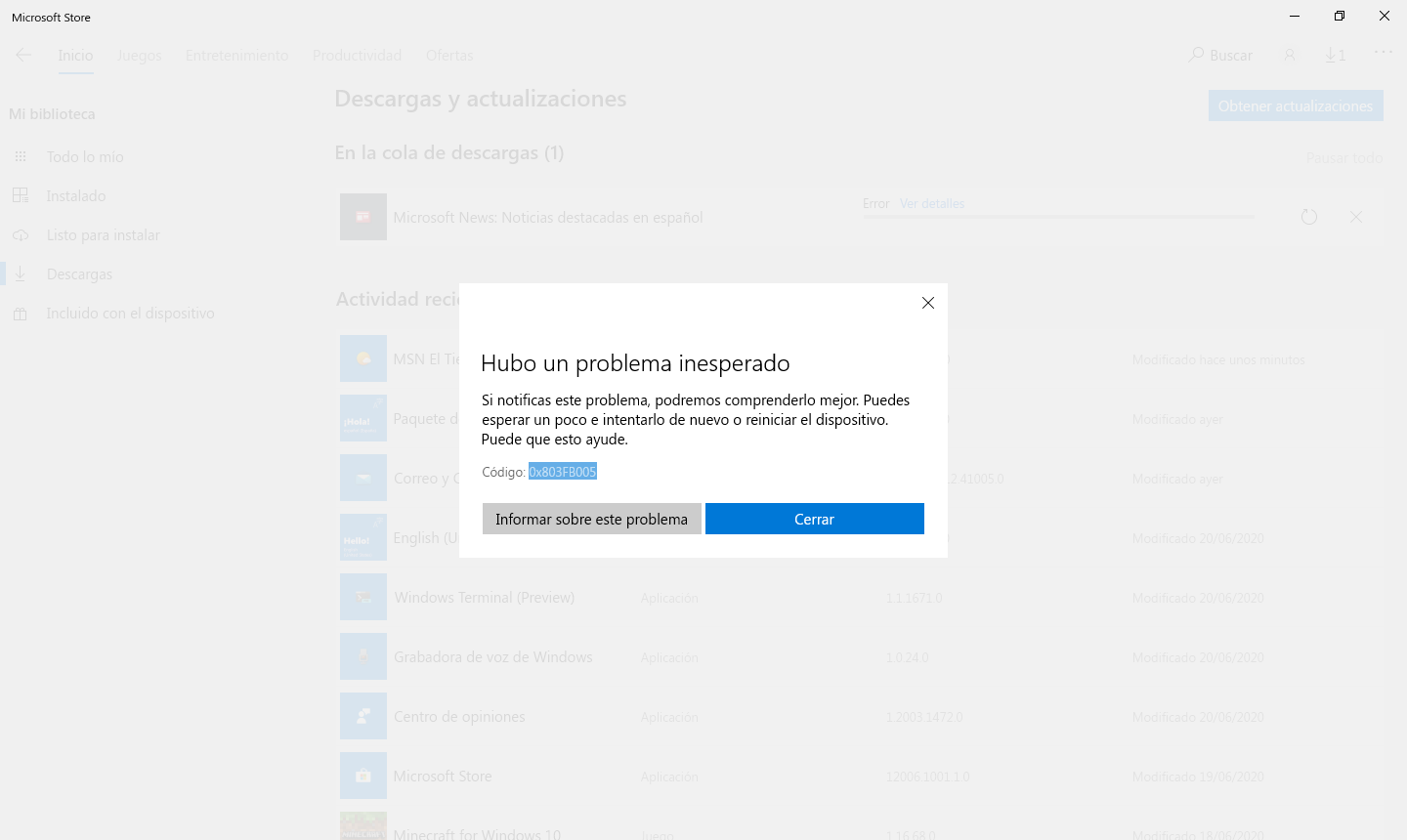Click Pausar todo
This screenshot has width=1407, height=840.
(1344, 157)
